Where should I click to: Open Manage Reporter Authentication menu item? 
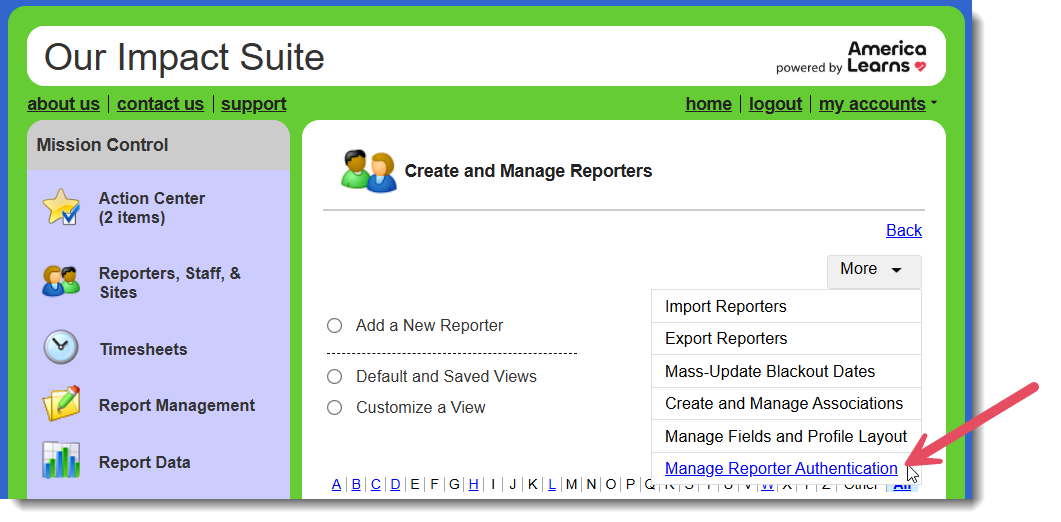point(781,468)
